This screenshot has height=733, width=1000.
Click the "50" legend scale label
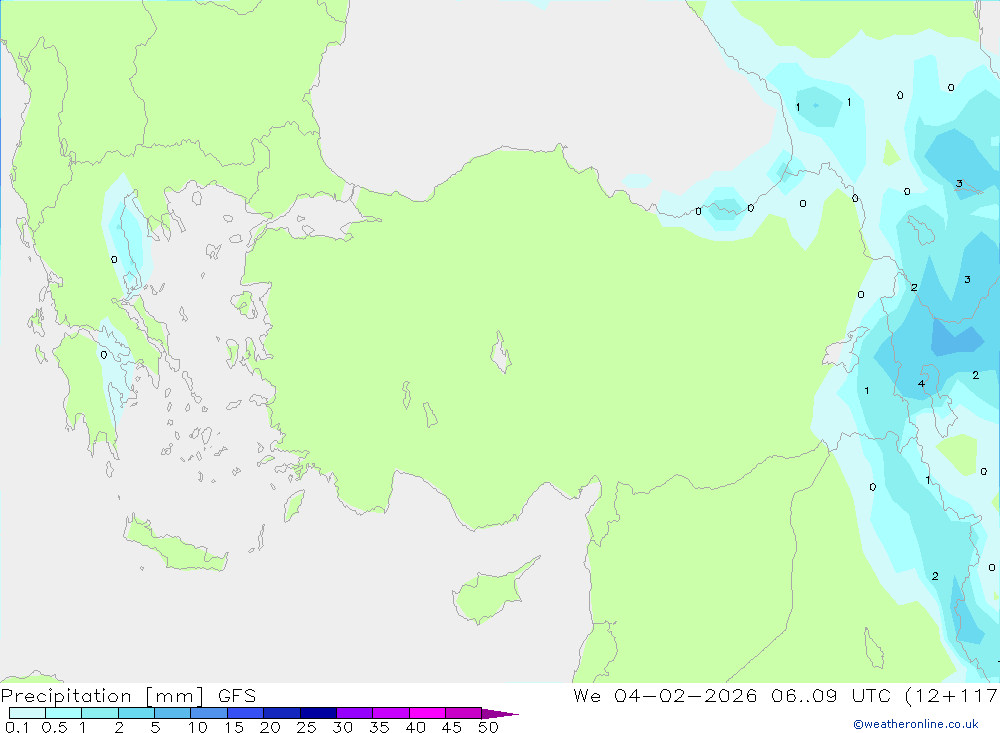(x=488, y=727)
